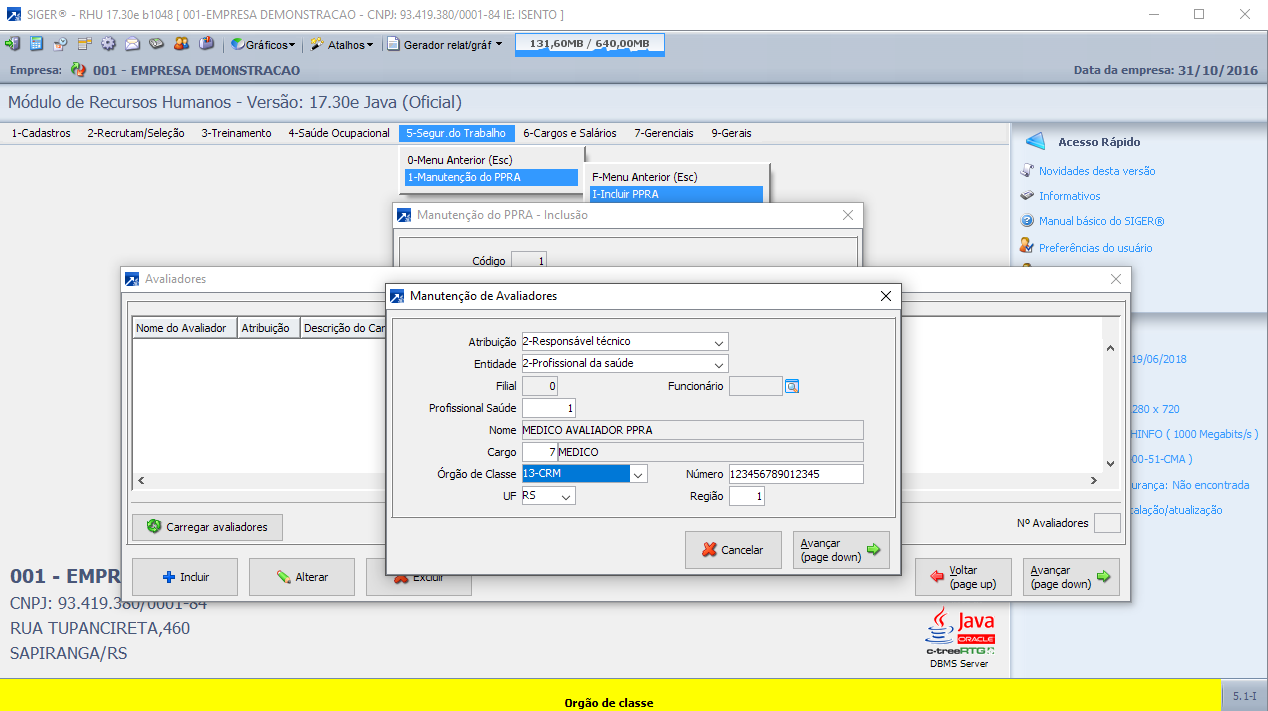Image resolution: width=1268 pixels, height=711 pixels.
Task: Select 0-Menu Anterior (Esc) submenu entry
Action: click(491, 159)
